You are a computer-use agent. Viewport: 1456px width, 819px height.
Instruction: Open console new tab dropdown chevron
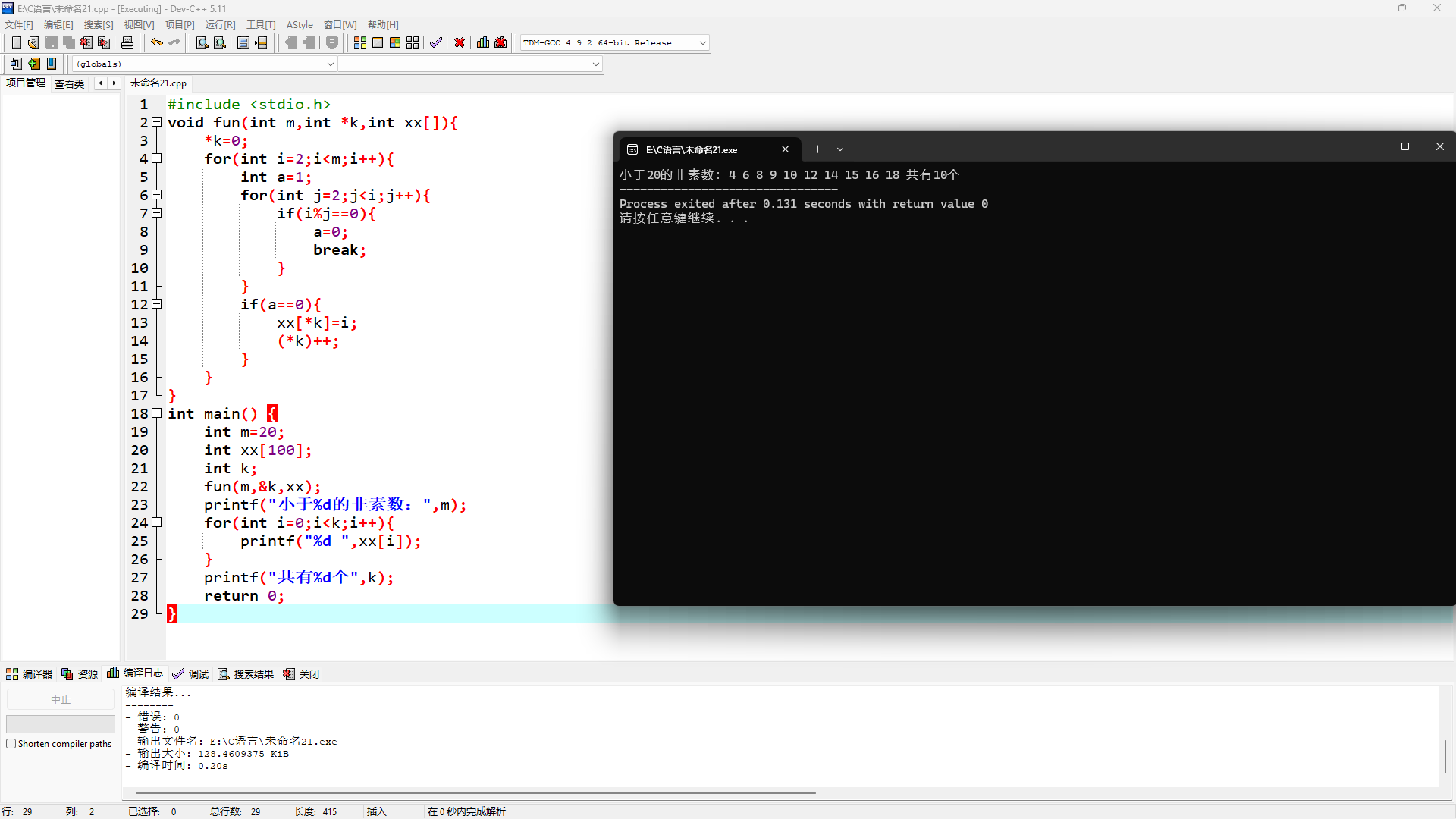840,149
